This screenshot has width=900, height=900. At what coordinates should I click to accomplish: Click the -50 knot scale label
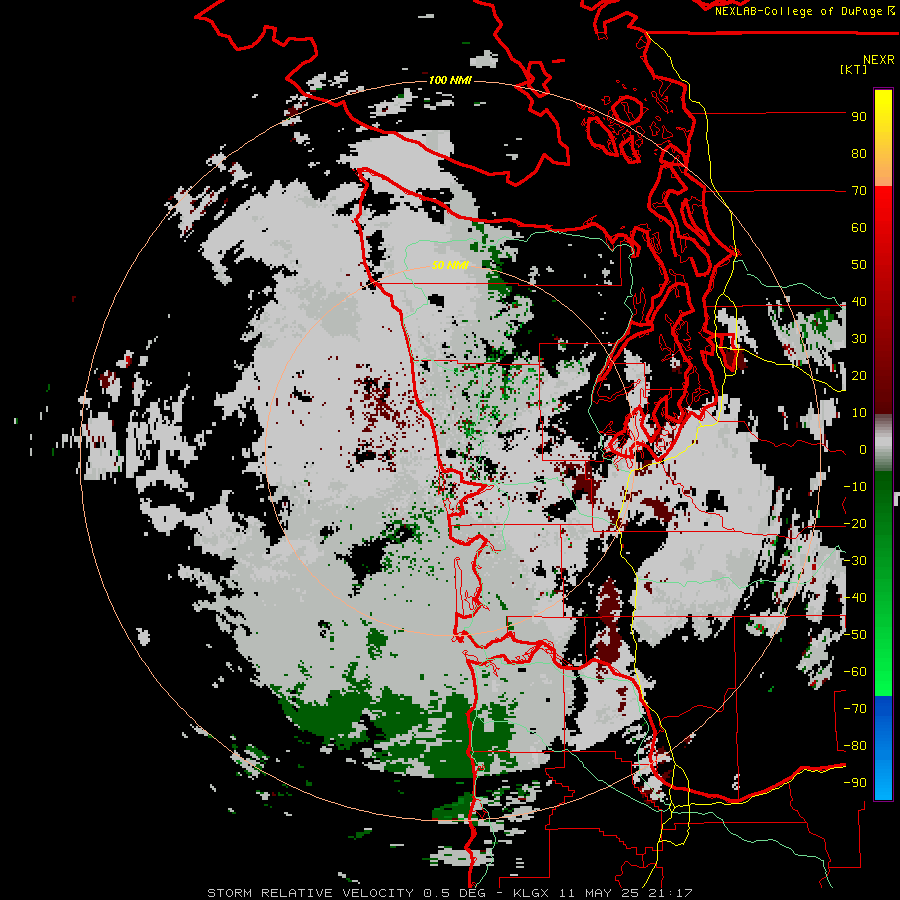(855, 635)
